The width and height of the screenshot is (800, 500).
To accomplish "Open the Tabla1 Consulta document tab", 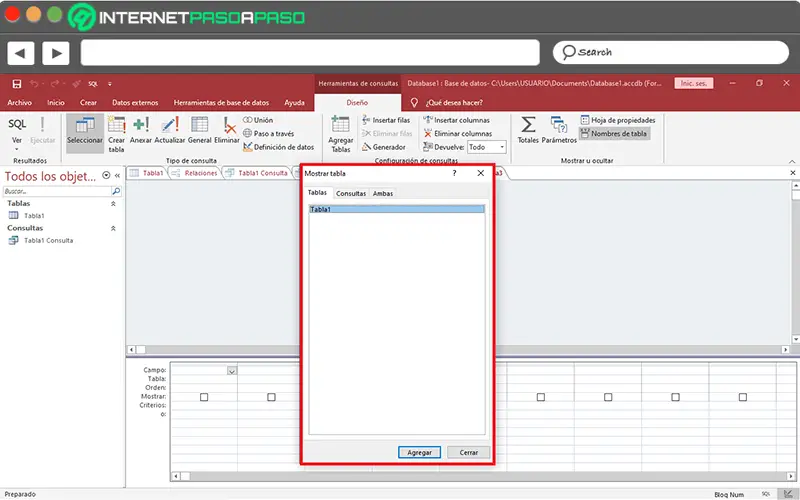I will pyautogui.click(x=258, y=173).
